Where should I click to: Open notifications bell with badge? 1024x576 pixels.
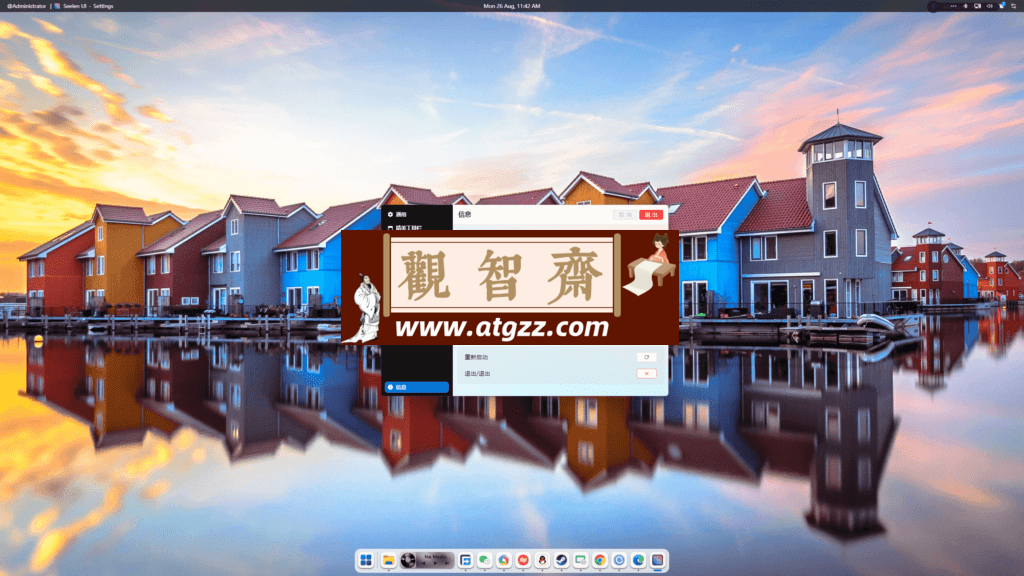click(x=1002, y=6)
